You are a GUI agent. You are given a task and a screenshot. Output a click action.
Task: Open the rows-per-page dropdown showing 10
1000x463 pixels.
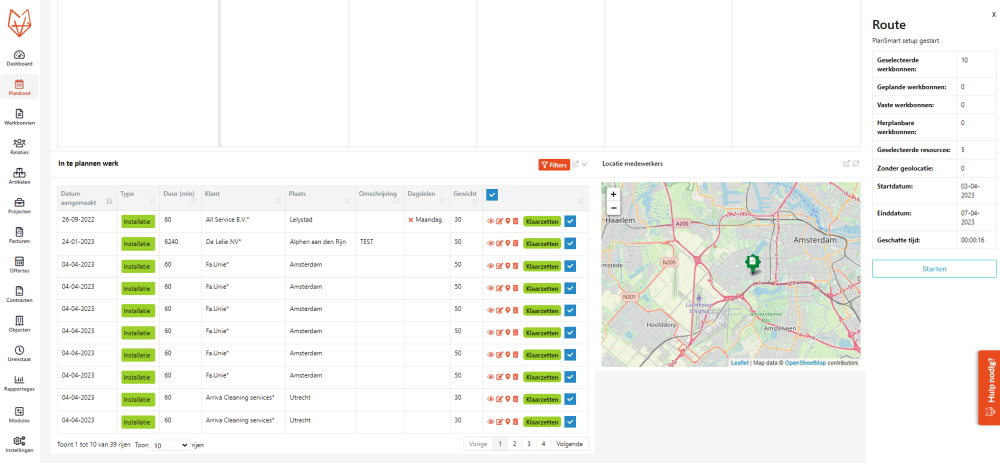tap(169, 445)
